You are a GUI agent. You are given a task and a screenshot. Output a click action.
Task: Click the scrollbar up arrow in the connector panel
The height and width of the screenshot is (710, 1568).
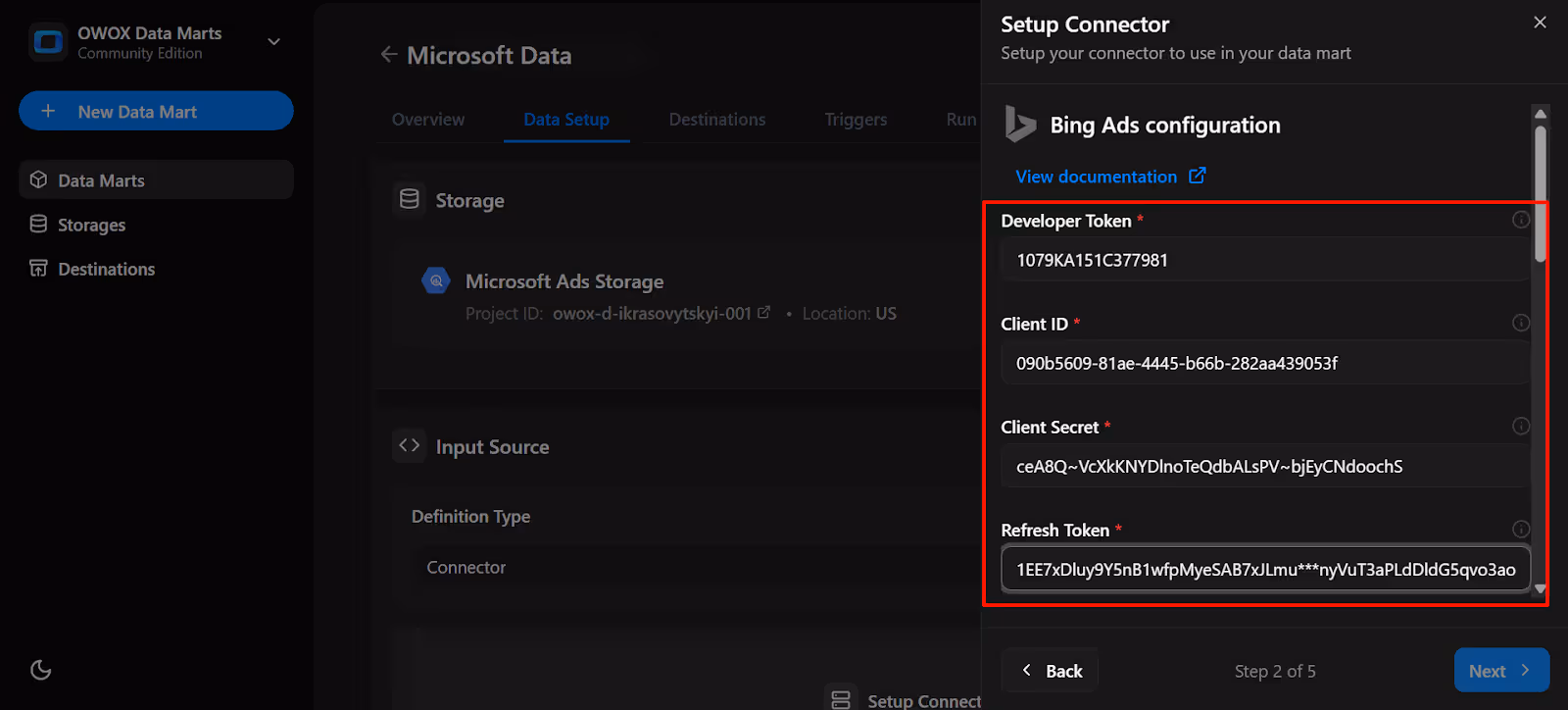pyautogui.click(x=1541, y=113)
